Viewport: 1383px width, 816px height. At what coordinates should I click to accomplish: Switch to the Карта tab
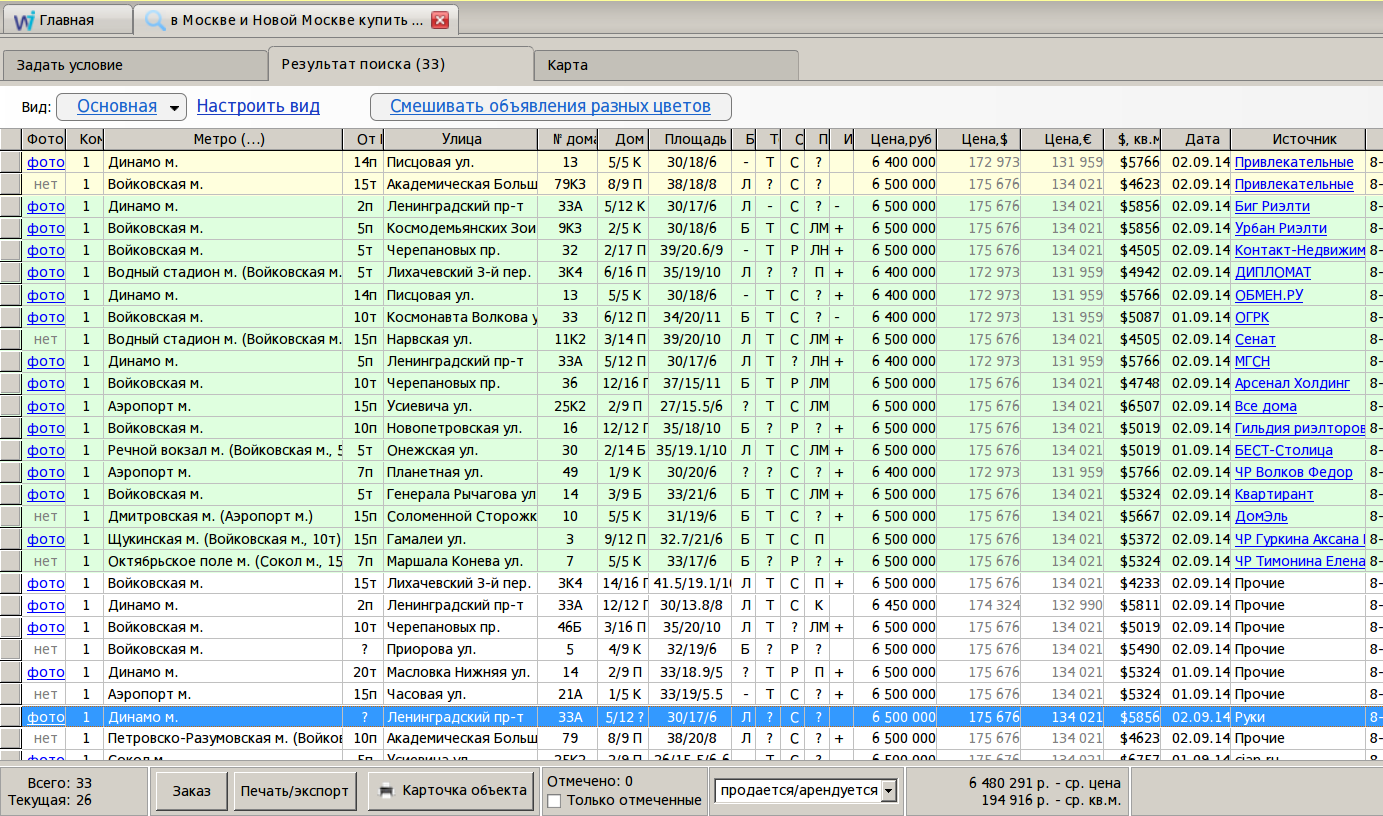point(666,65)
